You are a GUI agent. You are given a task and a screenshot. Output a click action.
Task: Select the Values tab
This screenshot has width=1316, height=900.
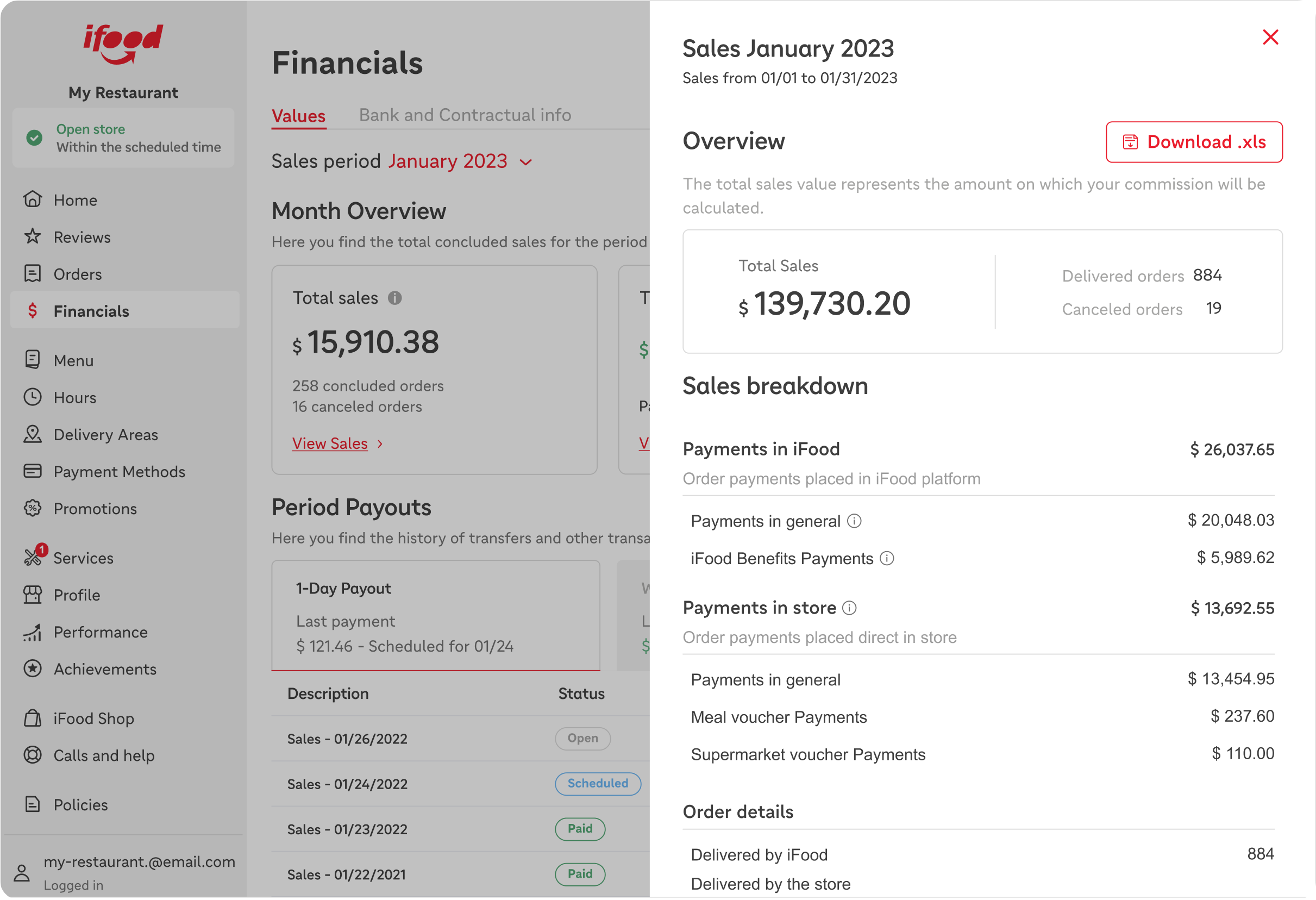(298, 116)
